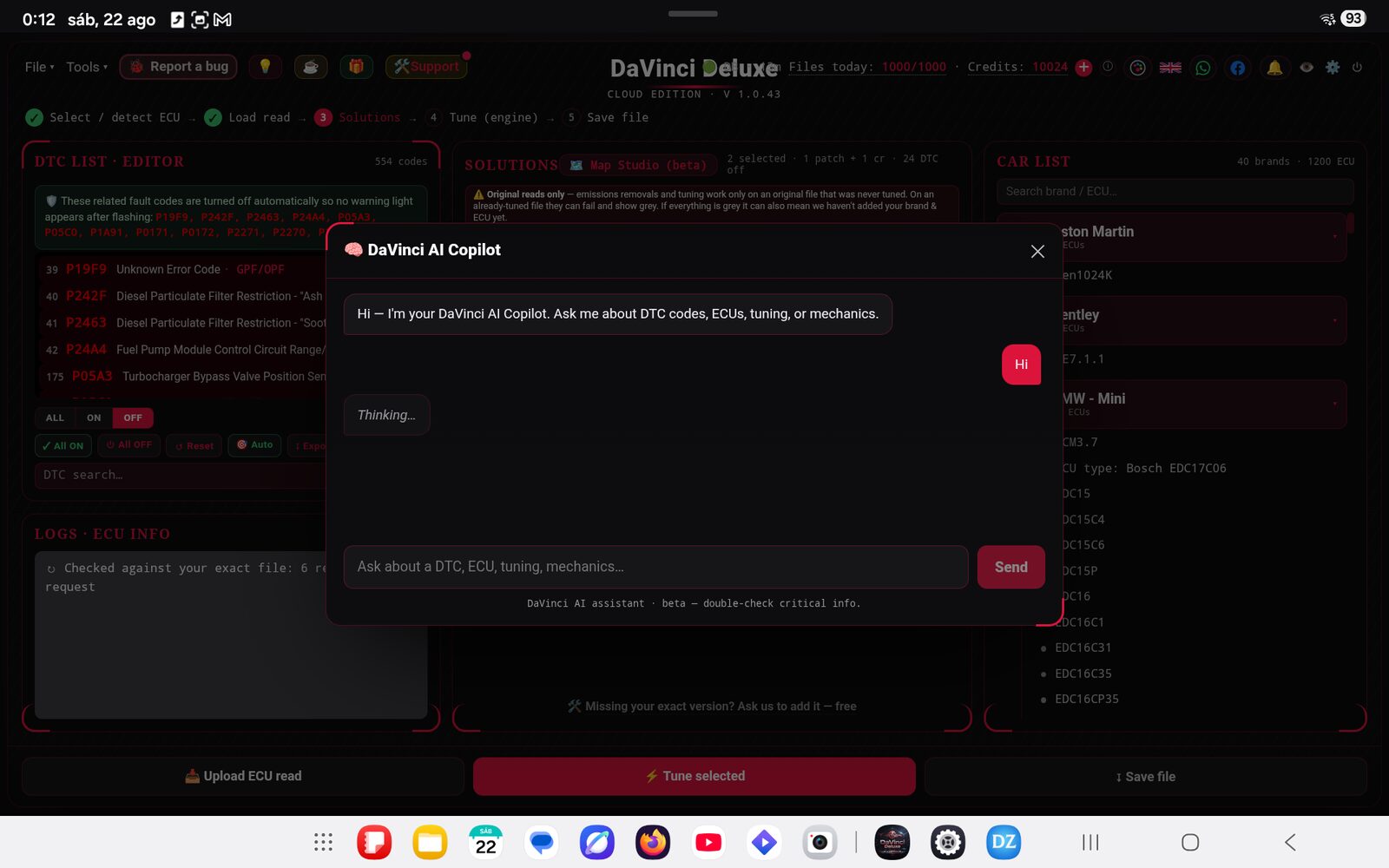Filter DTC list by ALL
The width and height of the screenshot is (1389, 868).
(55, 418)
